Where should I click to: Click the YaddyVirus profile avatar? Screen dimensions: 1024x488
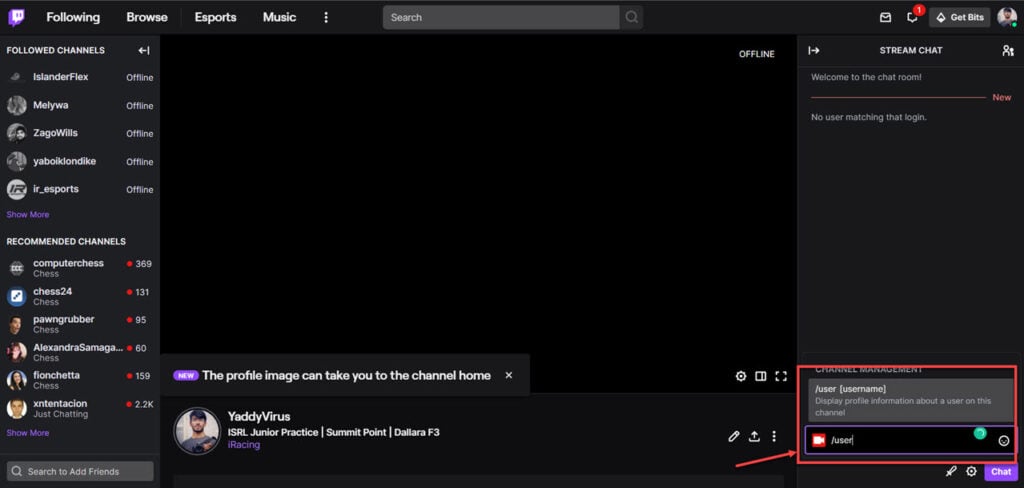[x=197, y=431]
